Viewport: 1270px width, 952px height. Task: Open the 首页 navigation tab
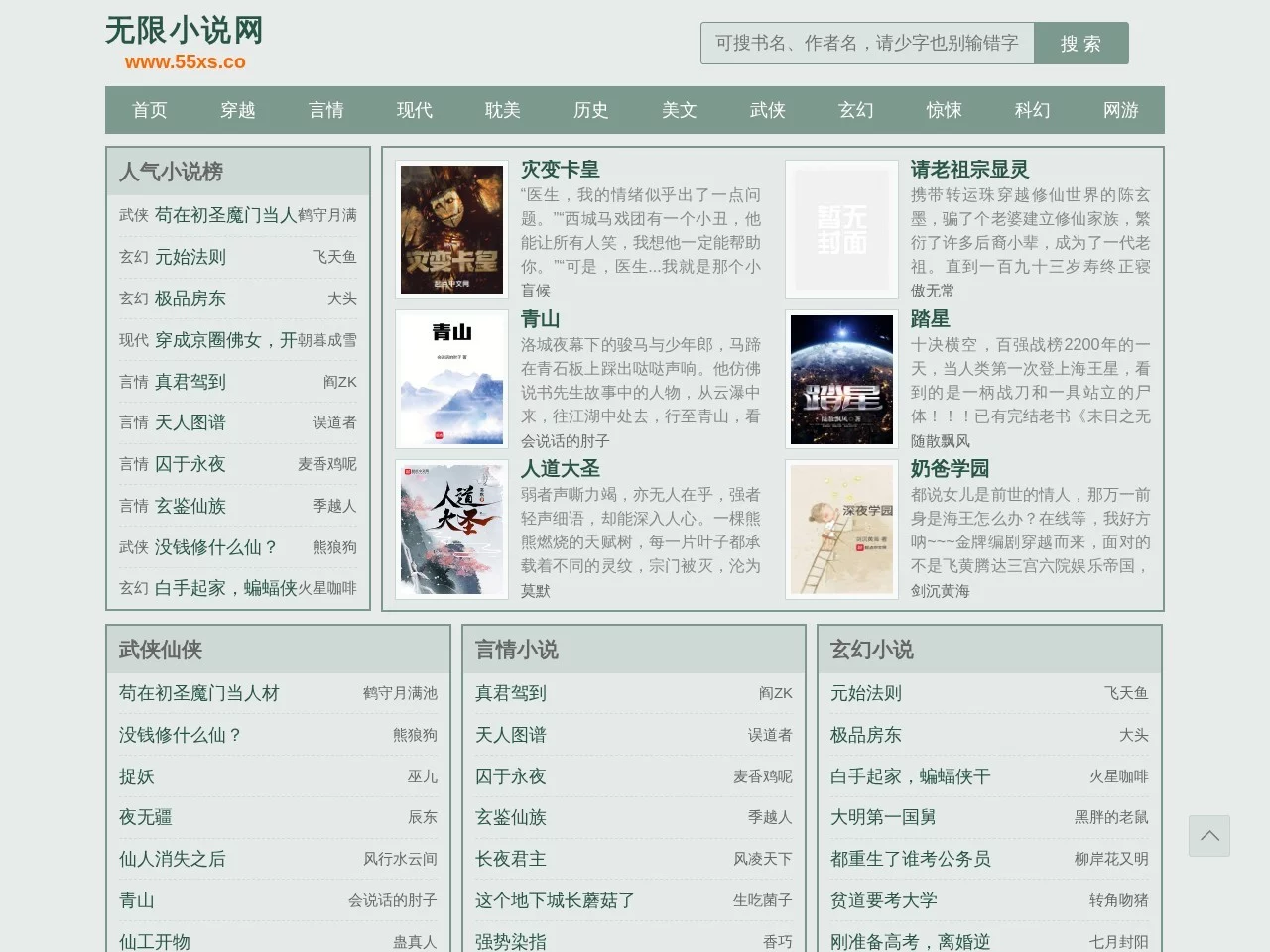coord(149,110)
